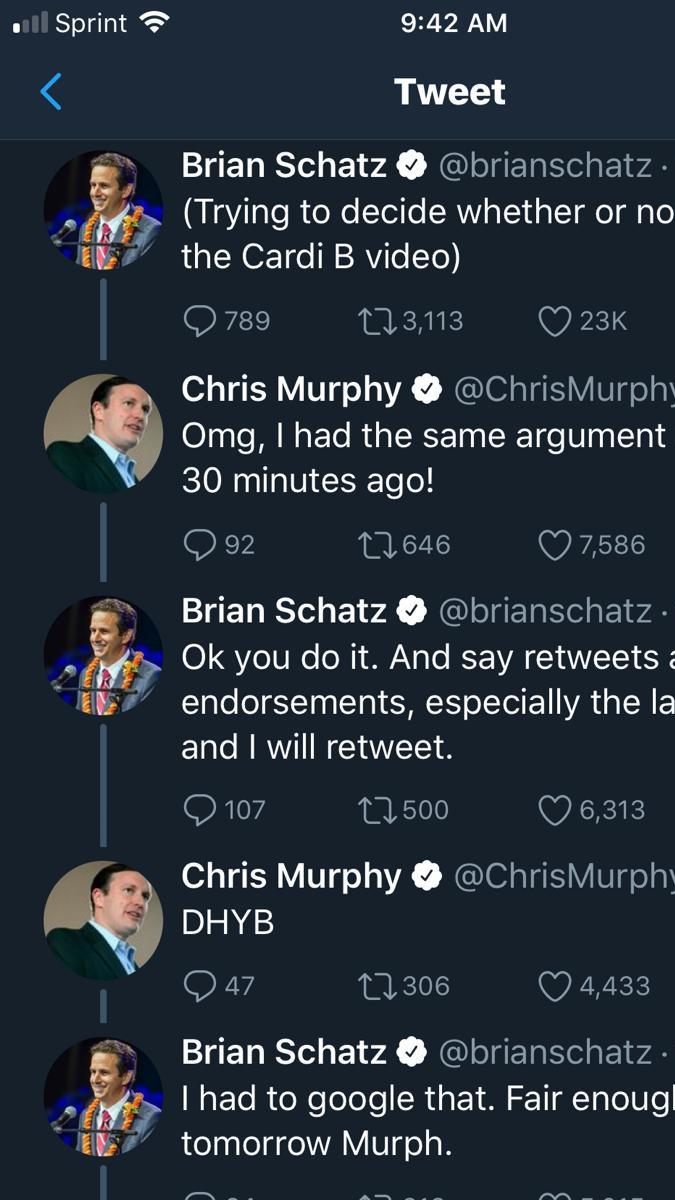Like the tweet with 7,586 likes

[553, 544]
